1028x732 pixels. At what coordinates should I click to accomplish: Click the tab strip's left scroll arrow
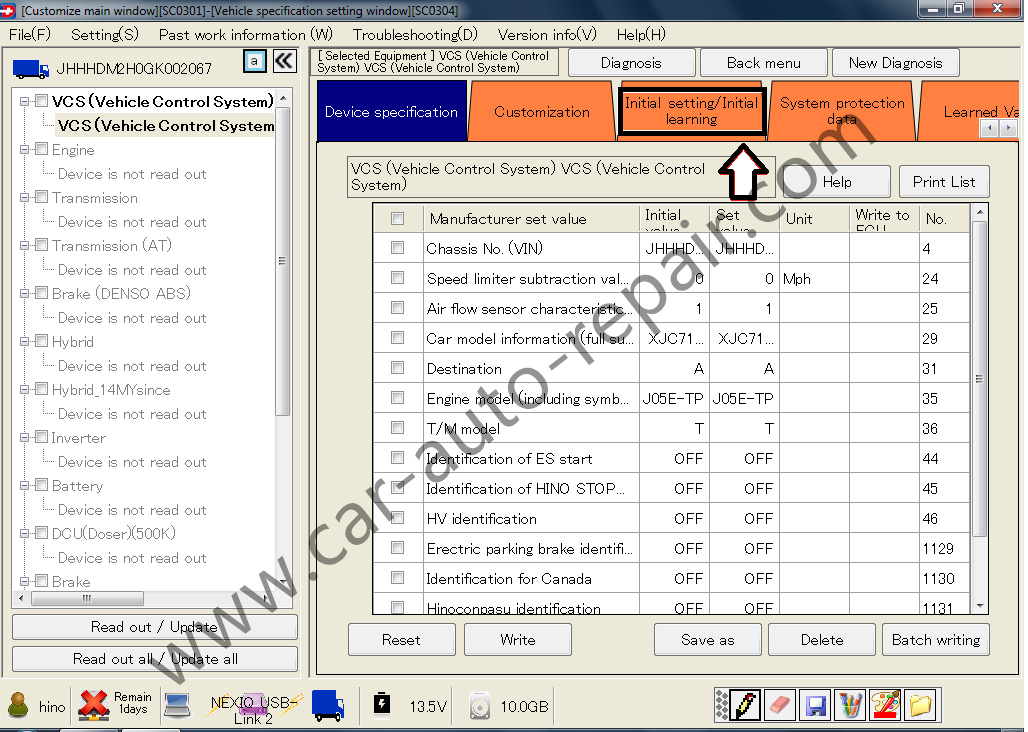pyautogui.click(x=990, y=128)
